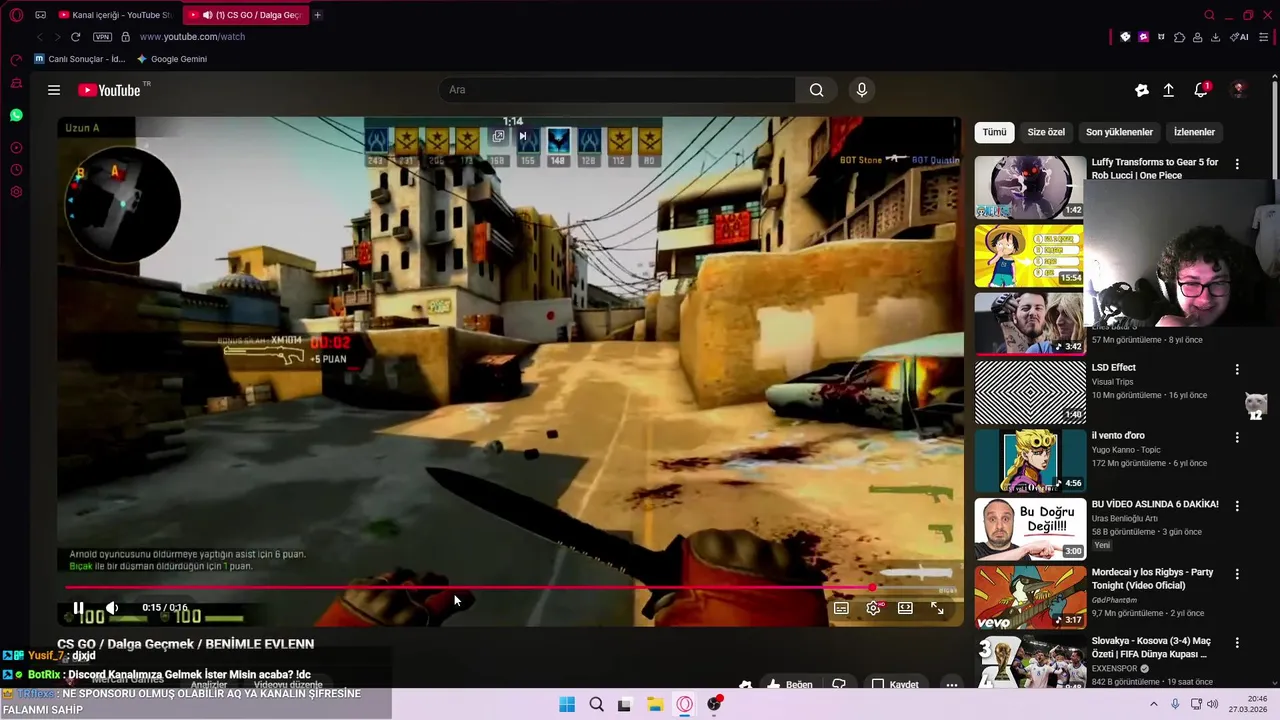
Task: Click the Opera menu logo
Action: (x=16, y=15)
